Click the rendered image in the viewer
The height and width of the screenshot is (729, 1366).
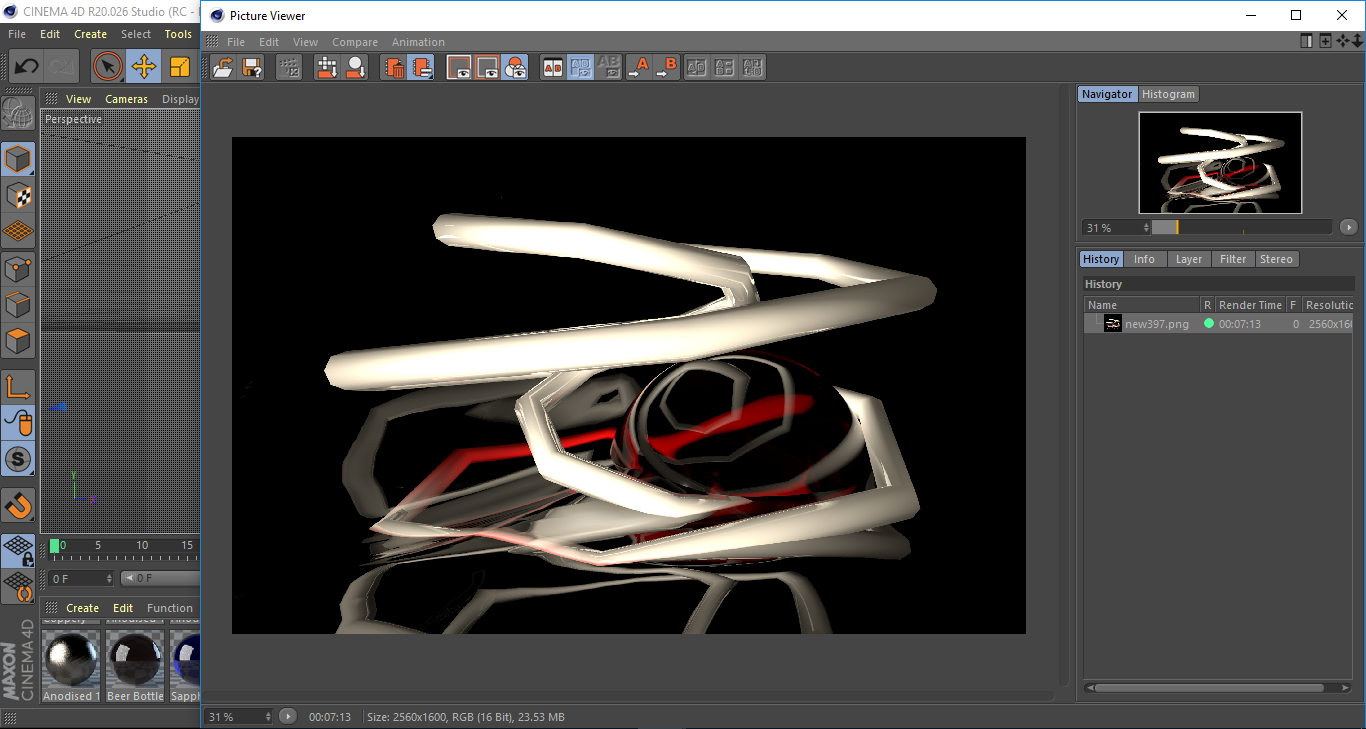(x=629, y=385)
